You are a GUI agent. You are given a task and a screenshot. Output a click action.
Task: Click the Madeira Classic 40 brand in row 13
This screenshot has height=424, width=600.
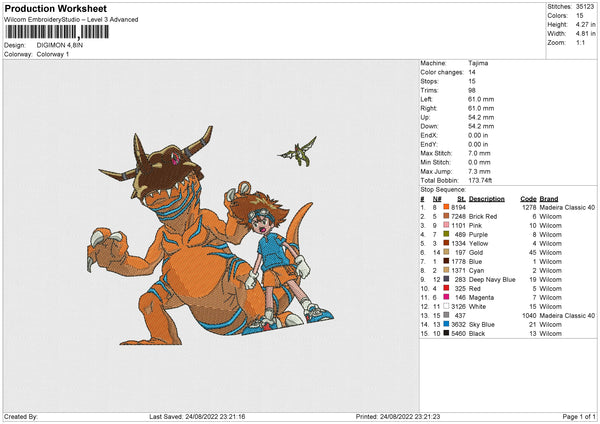[567, 315]
